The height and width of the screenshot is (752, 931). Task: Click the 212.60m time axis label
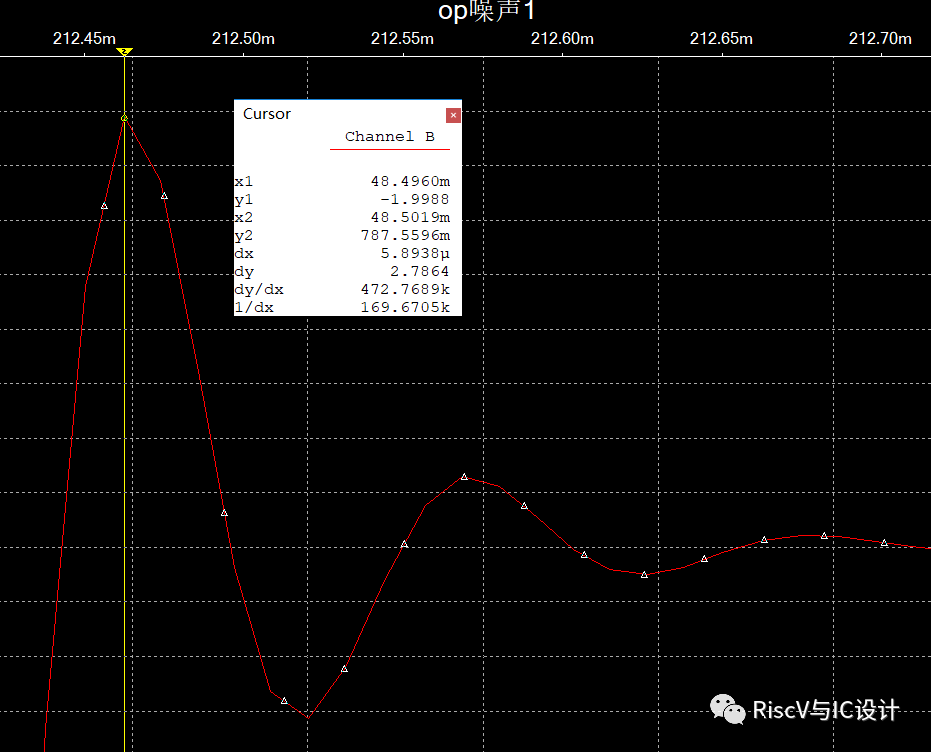[562, 39]
